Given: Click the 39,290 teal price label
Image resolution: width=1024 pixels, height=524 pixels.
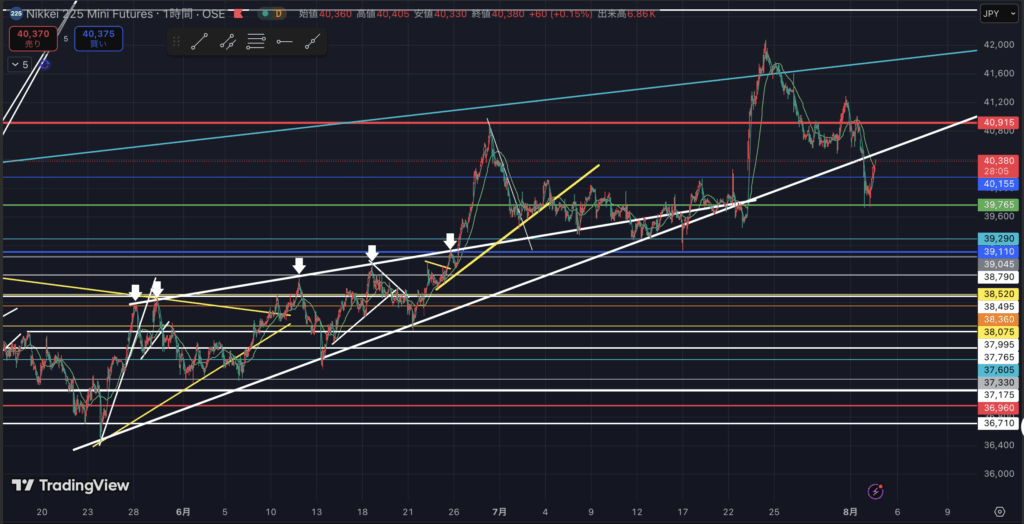Looking at the screenshot, I should tap(999, 238).
